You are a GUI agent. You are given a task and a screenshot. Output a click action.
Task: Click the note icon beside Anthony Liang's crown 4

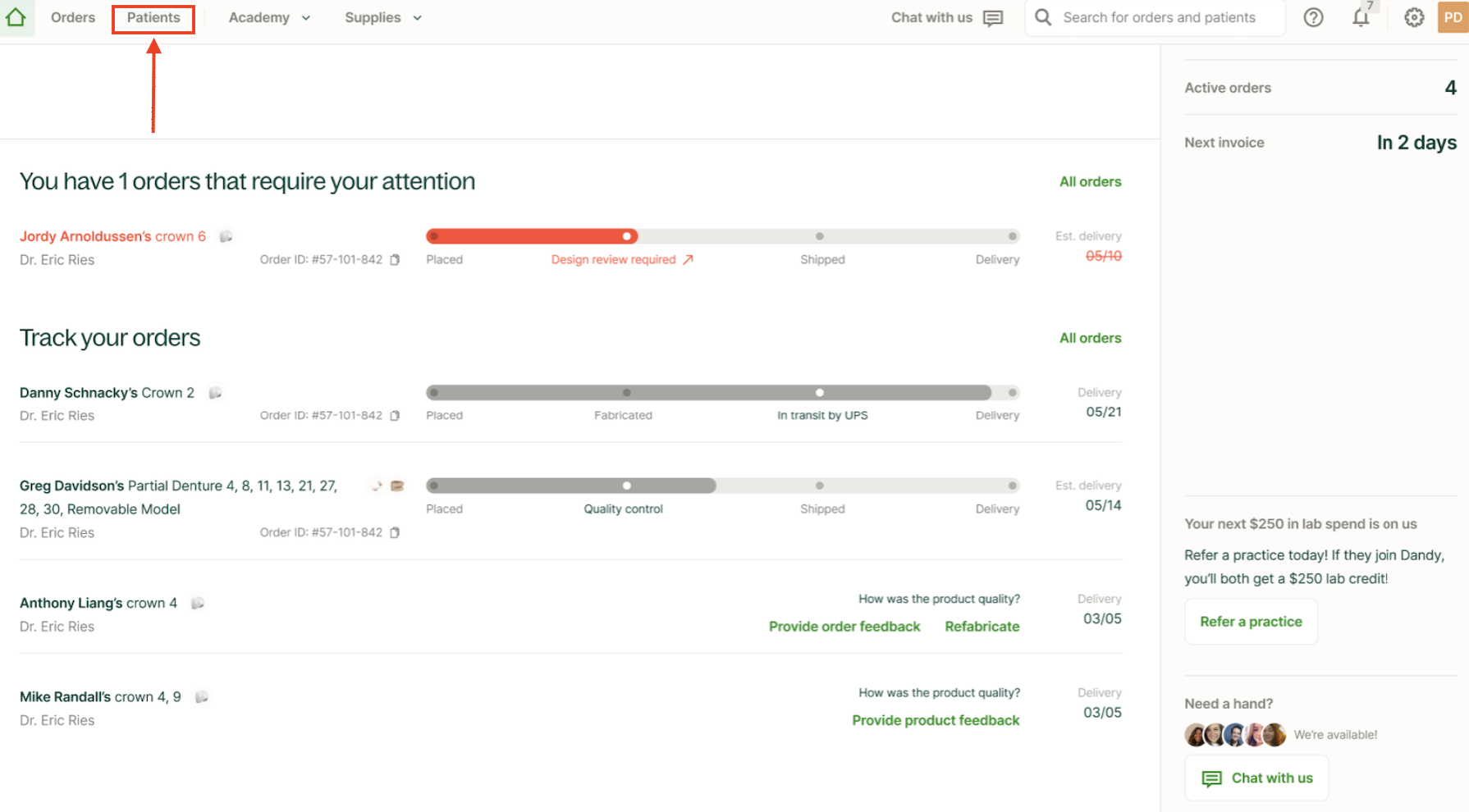tap(198, 604)
